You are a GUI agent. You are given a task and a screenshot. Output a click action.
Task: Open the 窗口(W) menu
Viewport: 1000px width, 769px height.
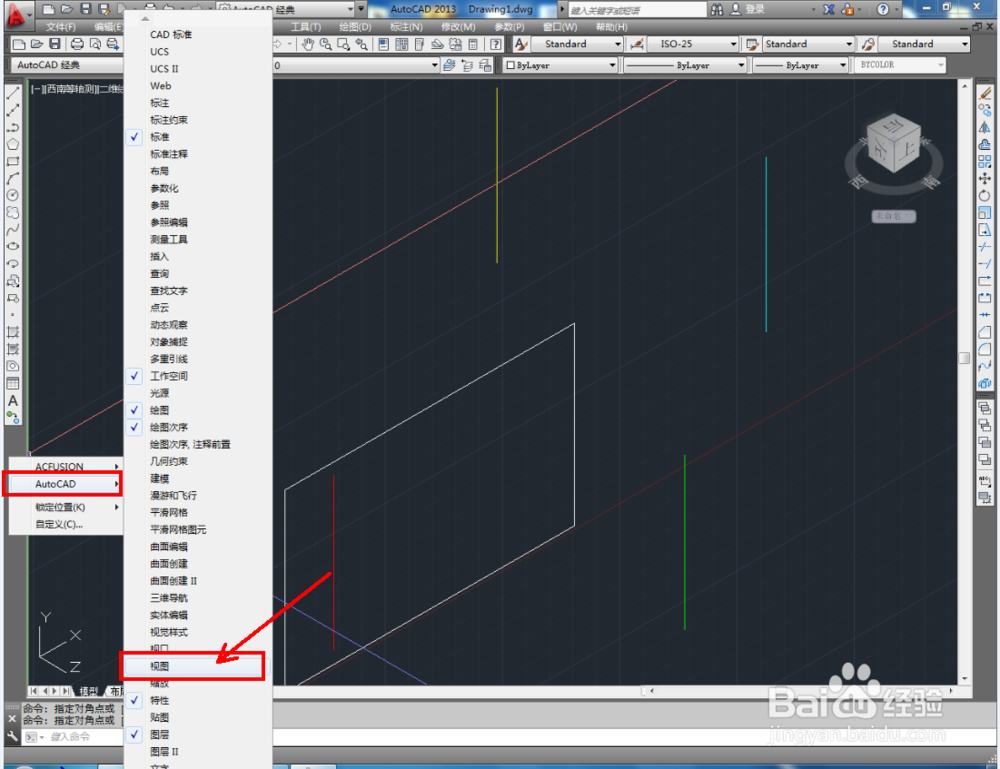[x=560, y=27]
